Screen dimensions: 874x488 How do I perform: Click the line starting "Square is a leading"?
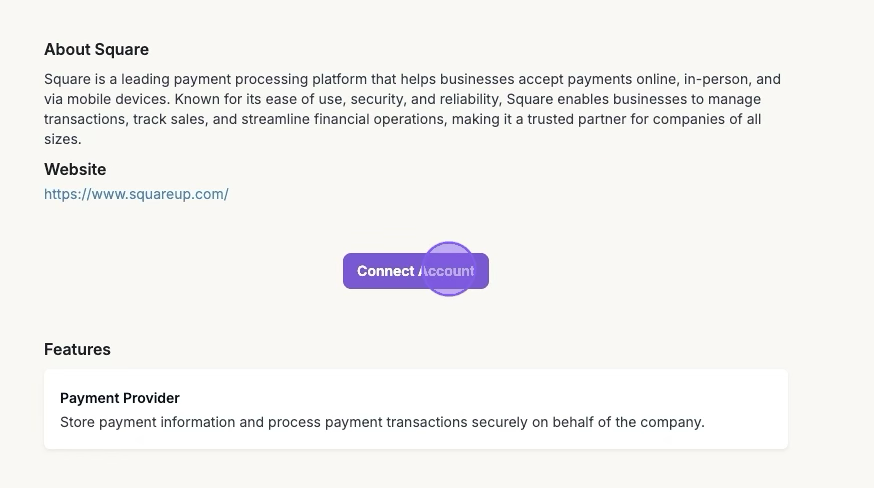[x=412, y=79]
